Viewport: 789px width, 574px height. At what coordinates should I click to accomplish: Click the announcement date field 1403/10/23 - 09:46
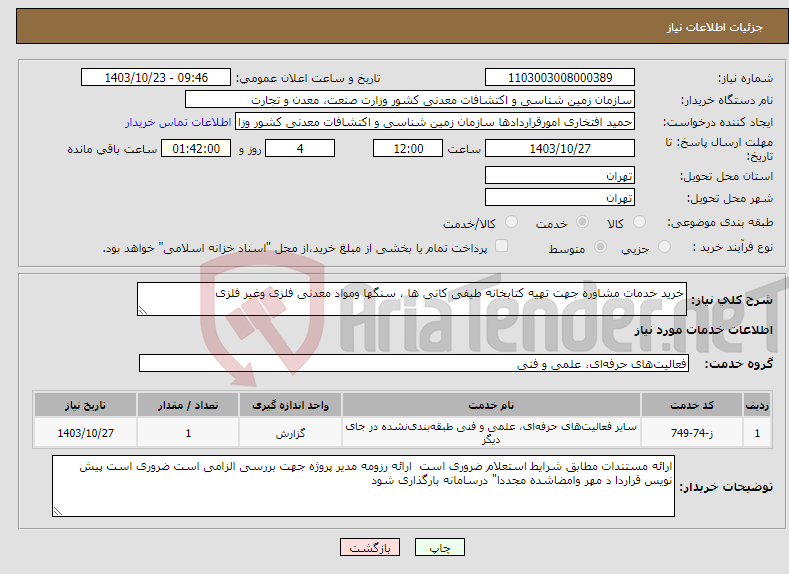click(x=156, y=77)
